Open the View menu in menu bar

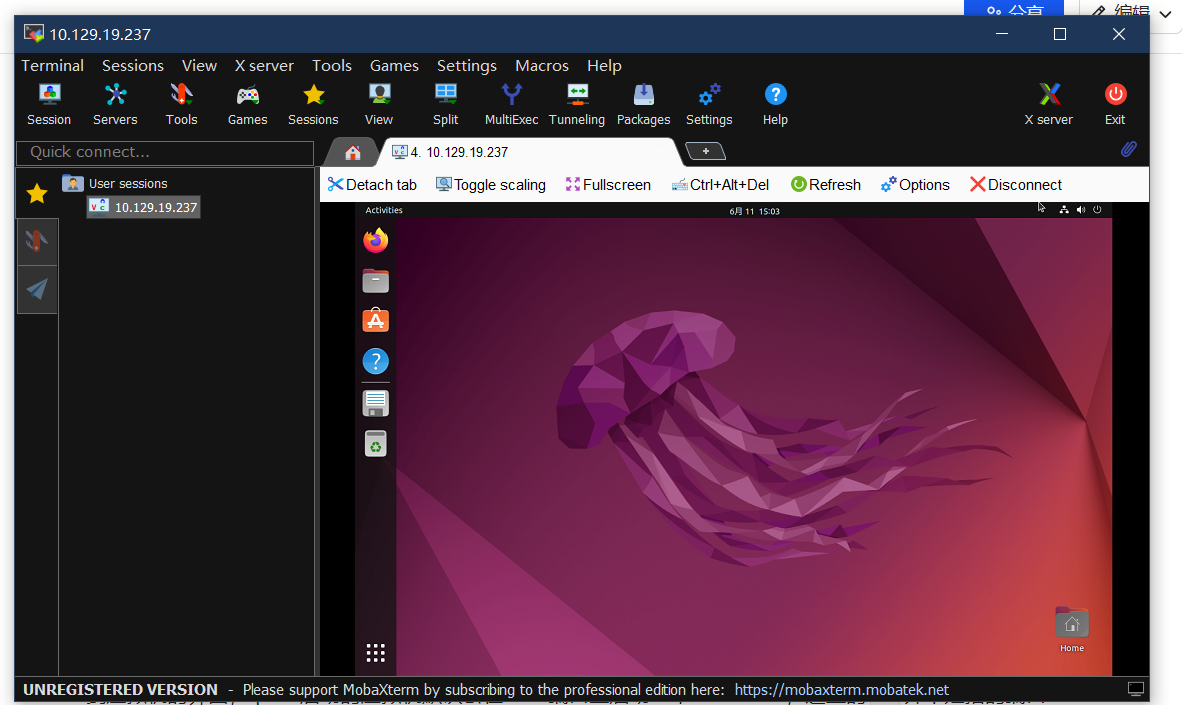click(199, 66)
